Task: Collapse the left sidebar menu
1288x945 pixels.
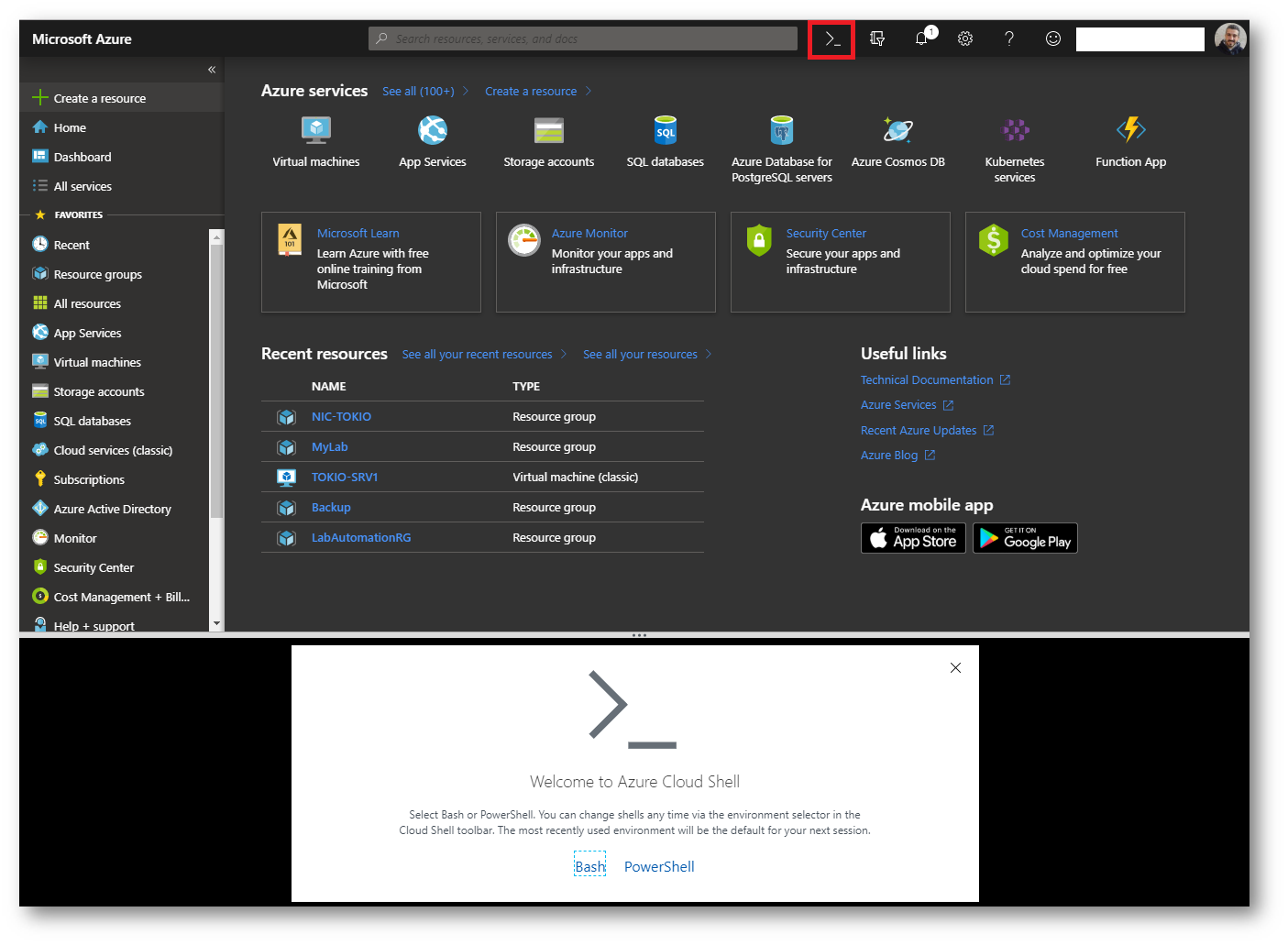Action: coord(212,70)
